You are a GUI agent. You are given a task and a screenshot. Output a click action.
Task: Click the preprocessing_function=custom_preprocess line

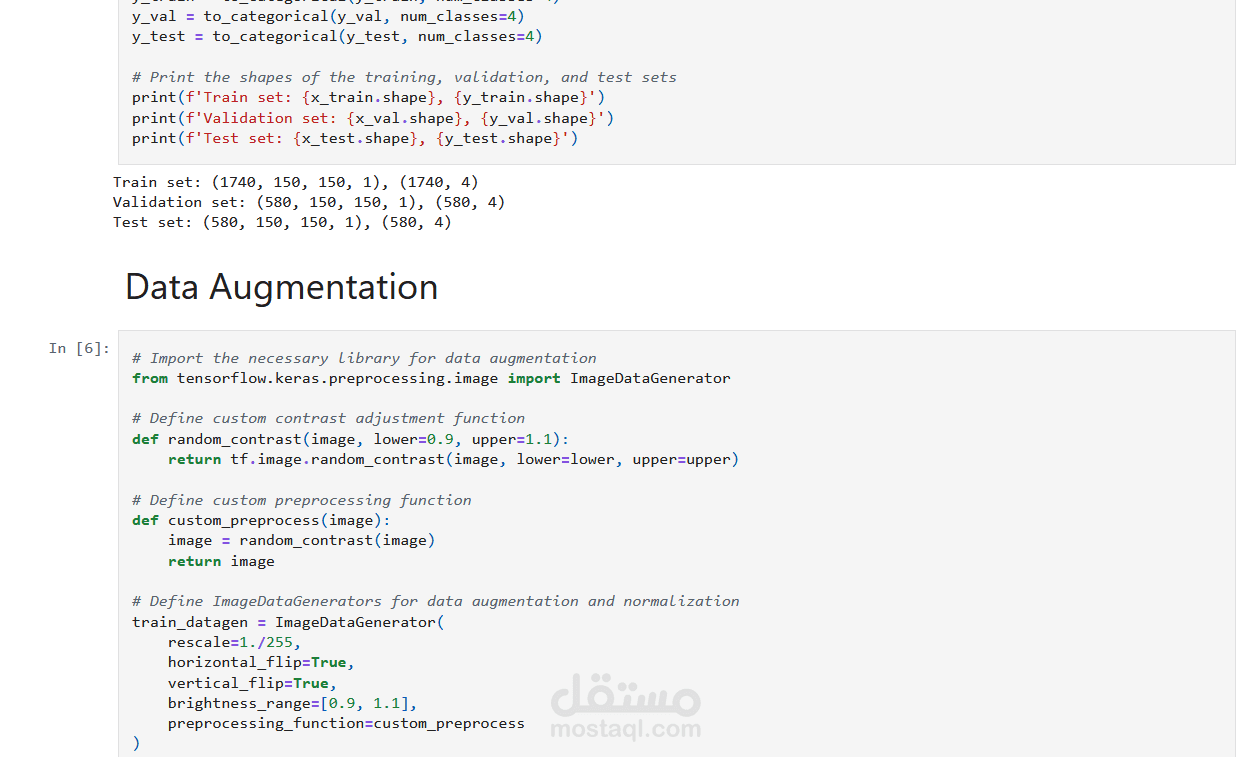pos(346,723)
